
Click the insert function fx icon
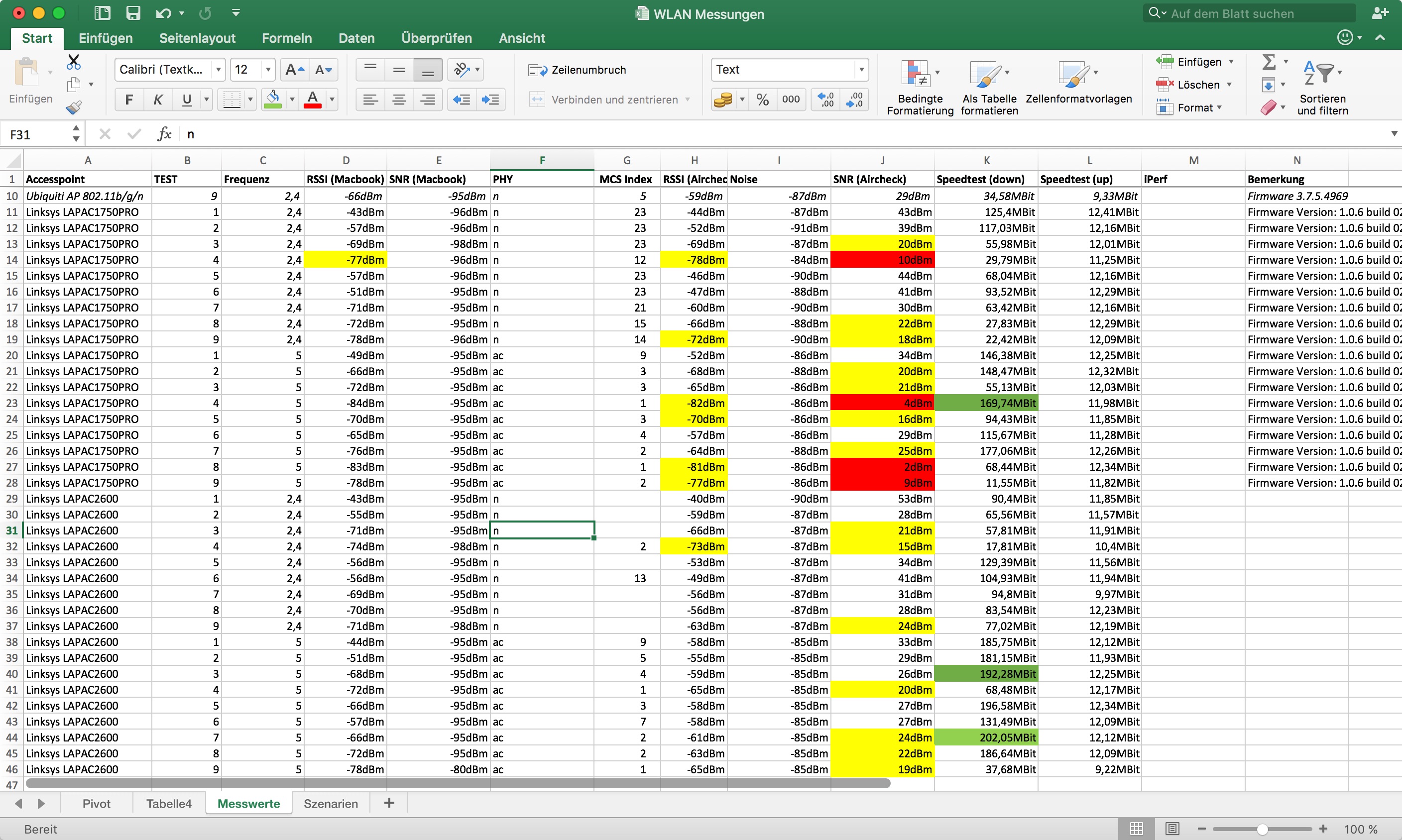click(164, 134)
